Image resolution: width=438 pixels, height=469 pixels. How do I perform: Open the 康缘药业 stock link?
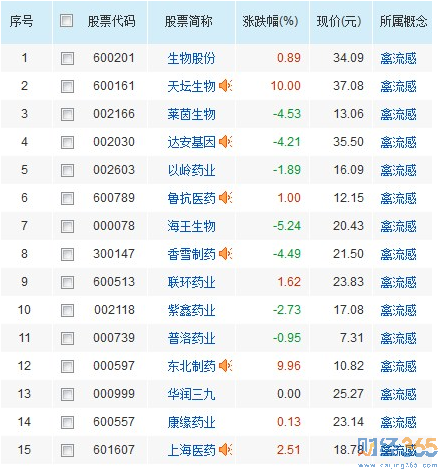pos(191,422)
